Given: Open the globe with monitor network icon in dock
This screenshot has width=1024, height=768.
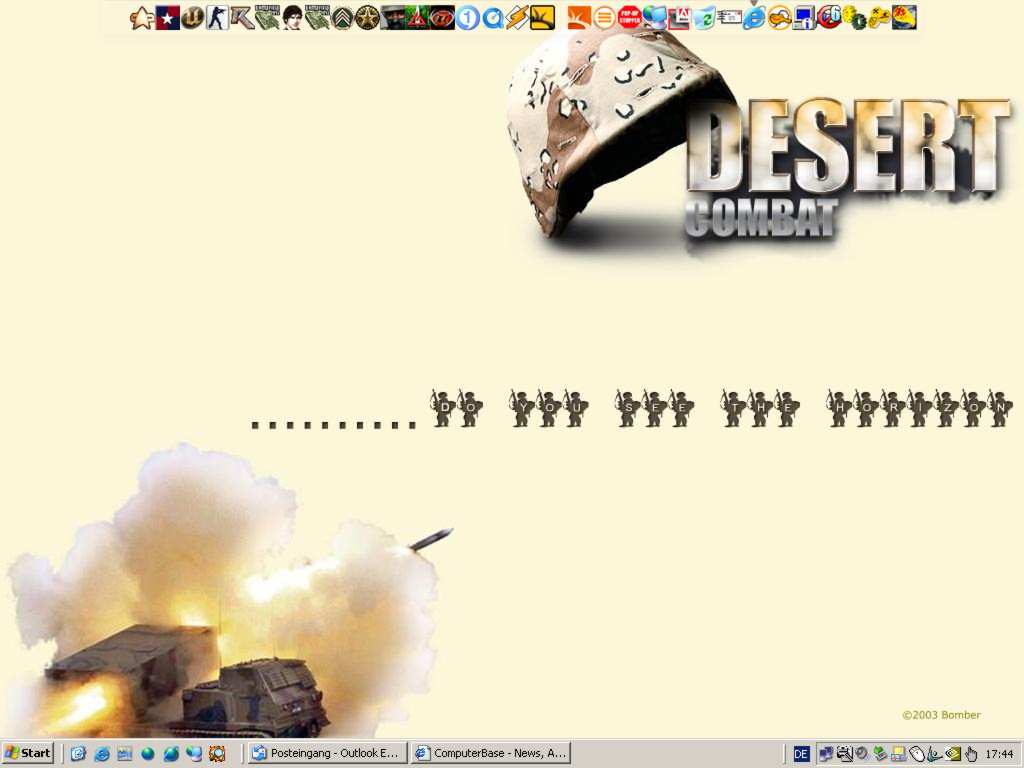Looking at the screenshot, I should [x=654, y=18].
